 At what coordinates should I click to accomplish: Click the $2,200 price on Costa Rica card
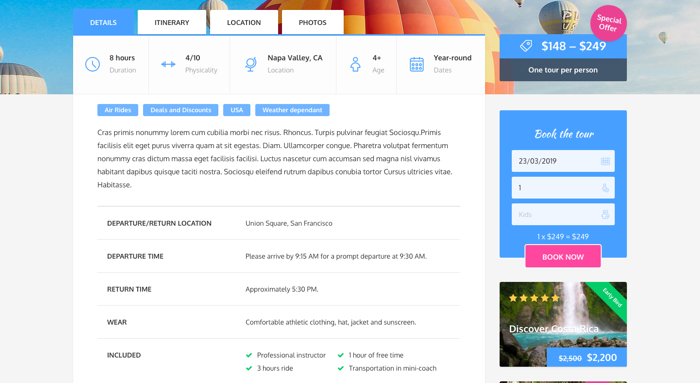click(x=602, y=358)
